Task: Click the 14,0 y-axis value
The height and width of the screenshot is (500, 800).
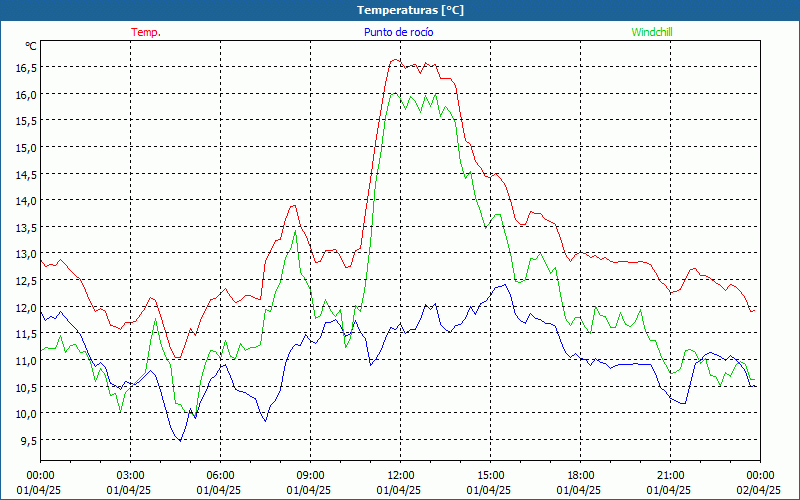Action: click(26, 201)
